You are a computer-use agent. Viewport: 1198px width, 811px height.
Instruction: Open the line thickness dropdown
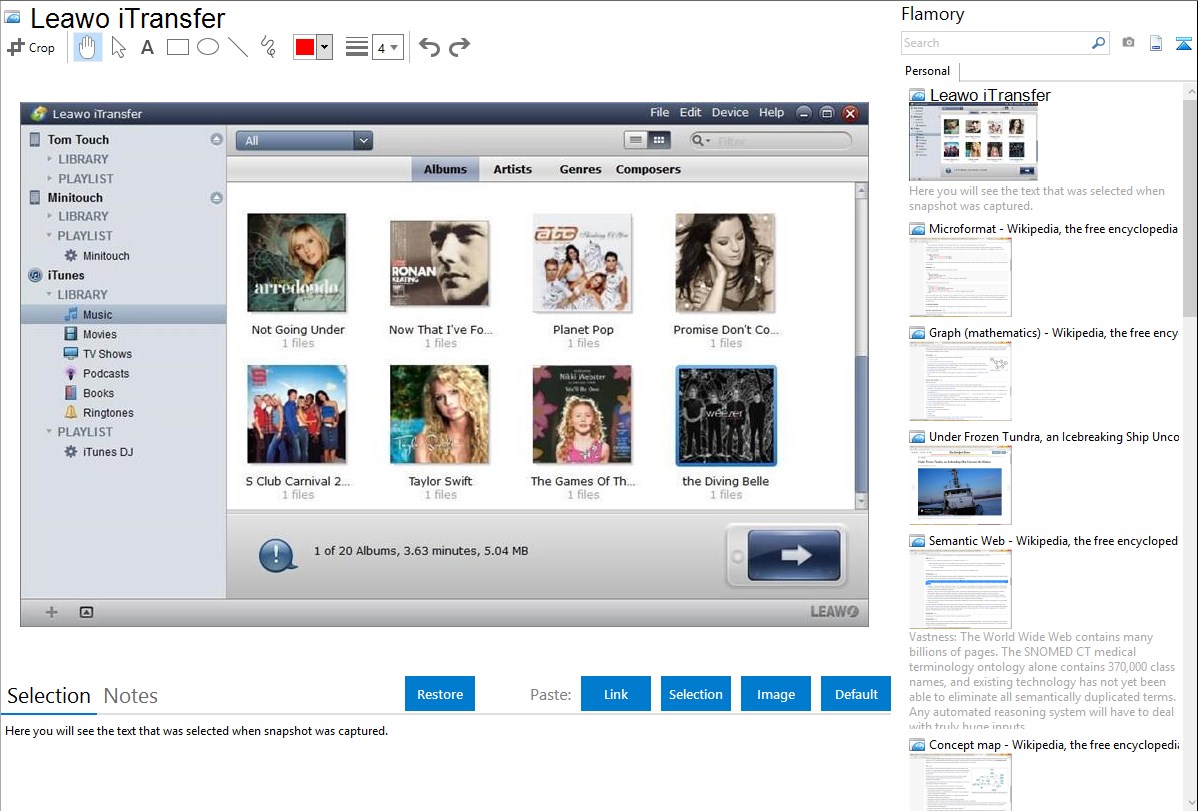pos(388,47)
